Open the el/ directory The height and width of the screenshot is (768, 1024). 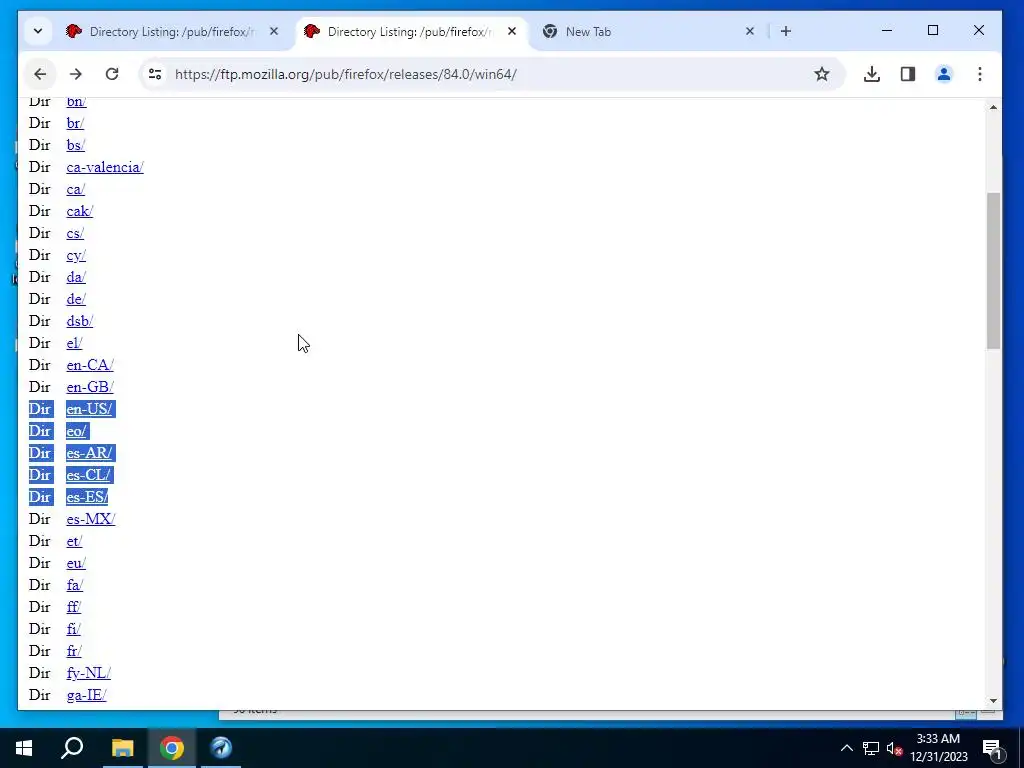coord(74,344)
